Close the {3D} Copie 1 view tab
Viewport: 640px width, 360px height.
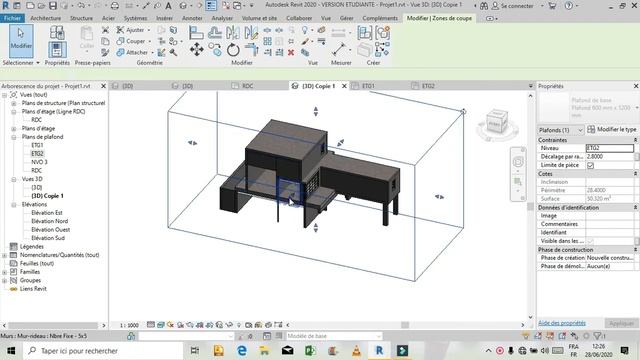tap(344, 86)
